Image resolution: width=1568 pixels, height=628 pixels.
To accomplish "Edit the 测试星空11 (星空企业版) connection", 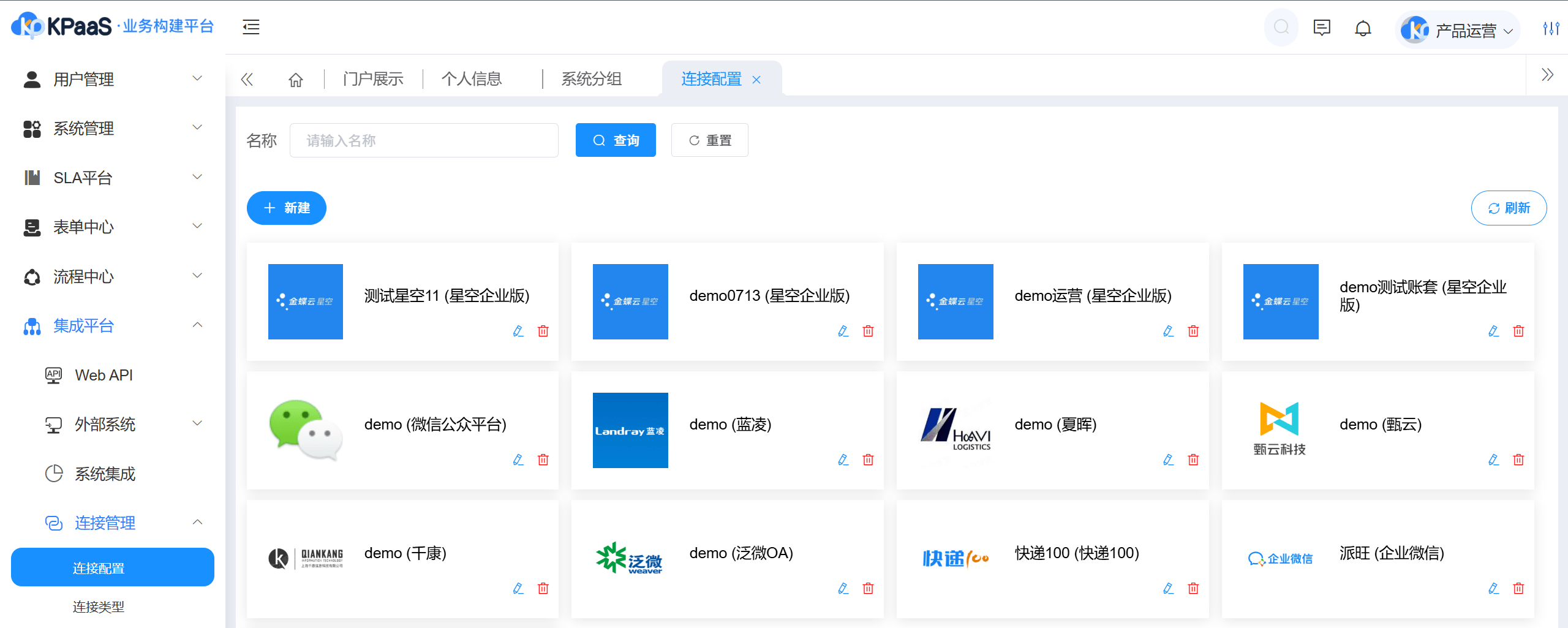I will (518, 331).
